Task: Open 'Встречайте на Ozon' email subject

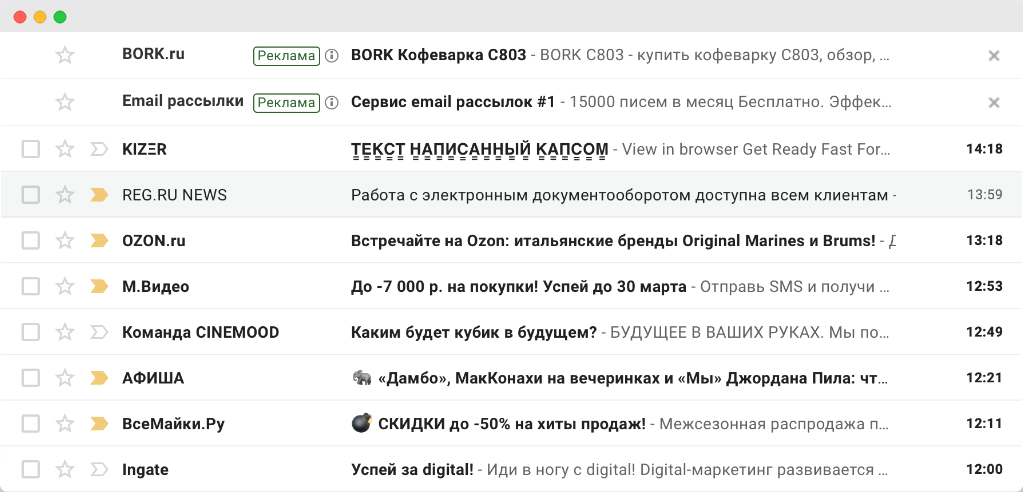Action: (x=613, y=241)
